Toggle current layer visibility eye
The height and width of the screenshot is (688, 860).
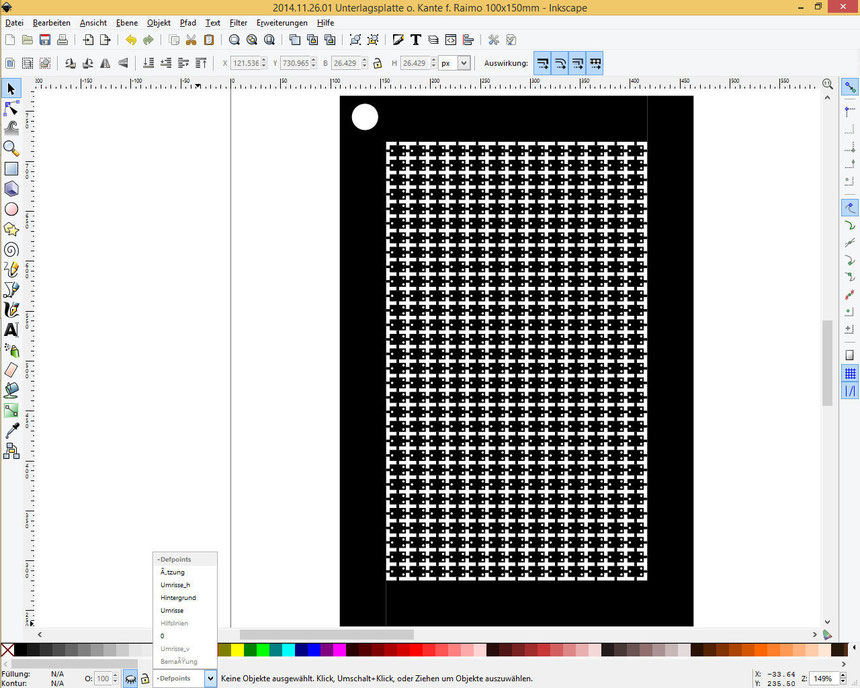[x=131, y=679]
